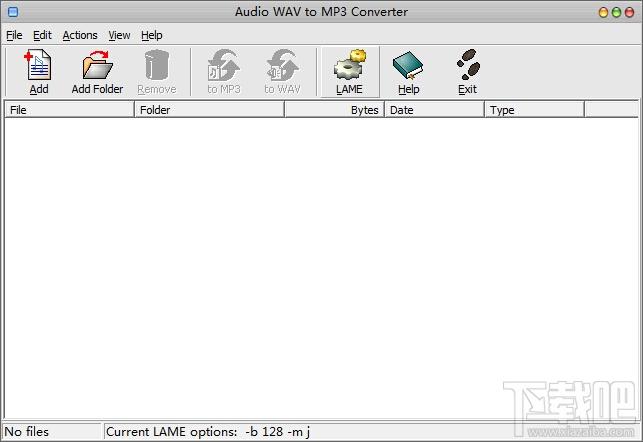Viewport: 643px width, 442px height.
Task: Click the 'No files' status bar text
Action: (27, 432)
